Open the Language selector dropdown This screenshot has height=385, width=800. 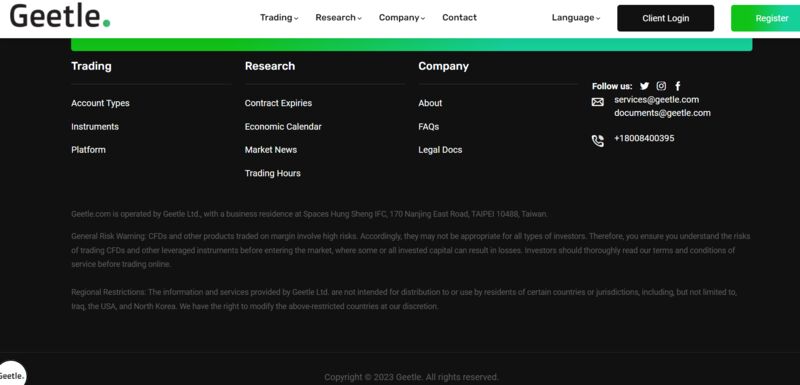coord(576,18)
